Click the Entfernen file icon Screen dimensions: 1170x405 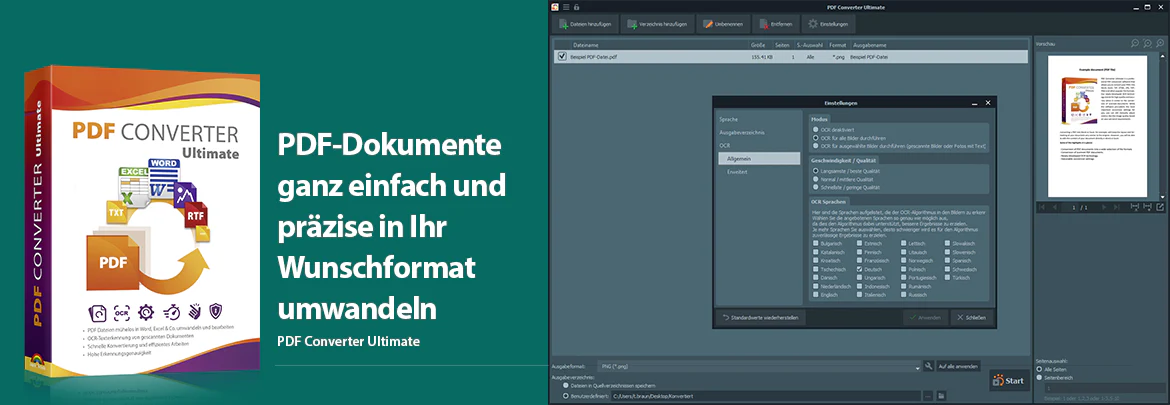coord(762,25)
